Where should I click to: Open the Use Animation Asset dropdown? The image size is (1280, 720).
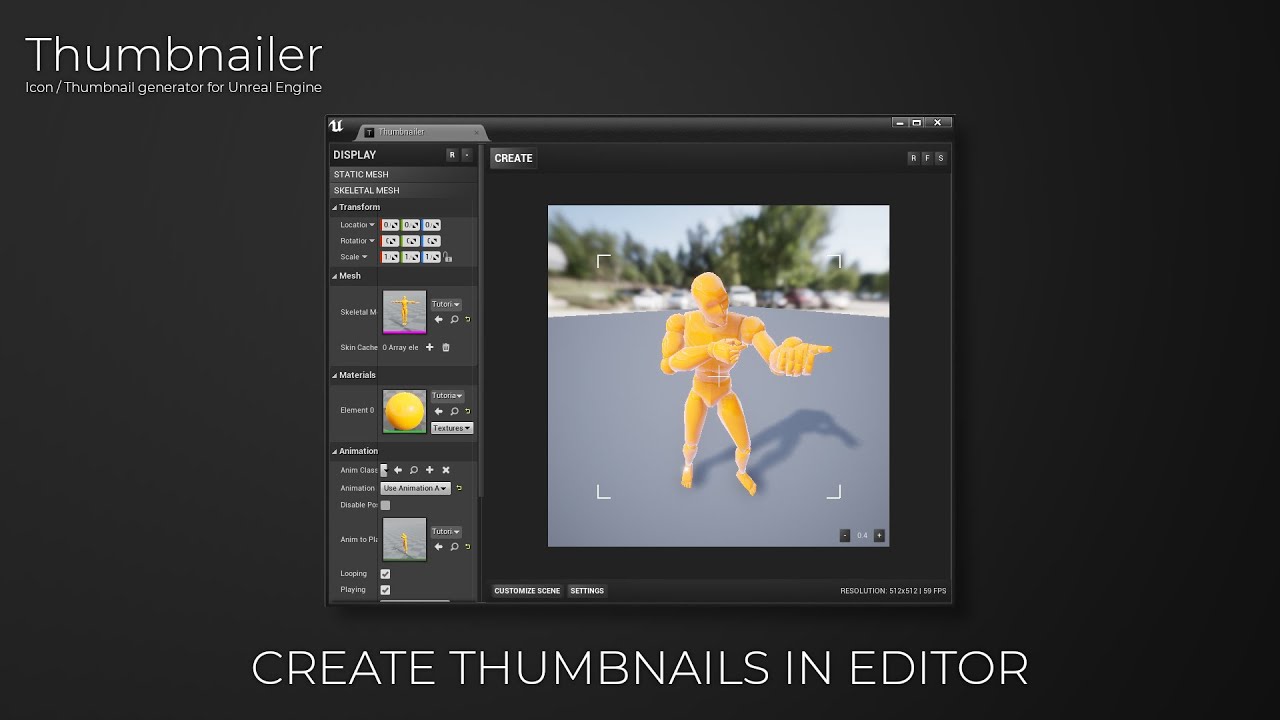pos(415,488)
